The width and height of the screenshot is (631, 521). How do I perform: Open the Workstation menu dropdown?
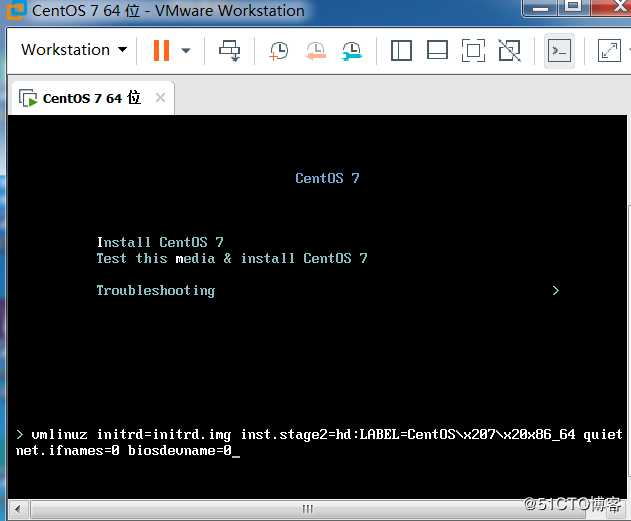[x=74, y=50]
